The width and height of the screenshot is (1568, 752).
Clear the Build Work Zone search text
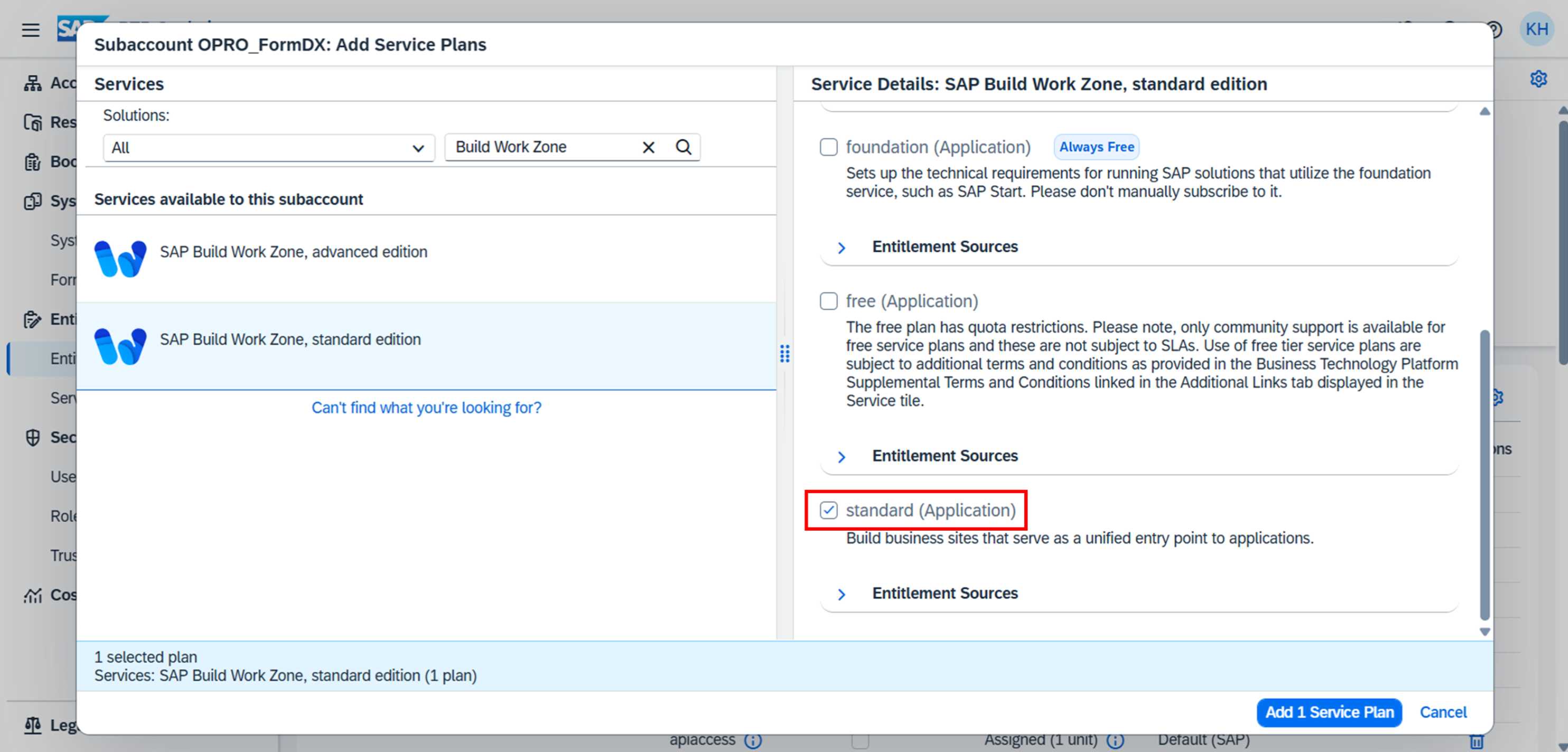click(648, 147)
